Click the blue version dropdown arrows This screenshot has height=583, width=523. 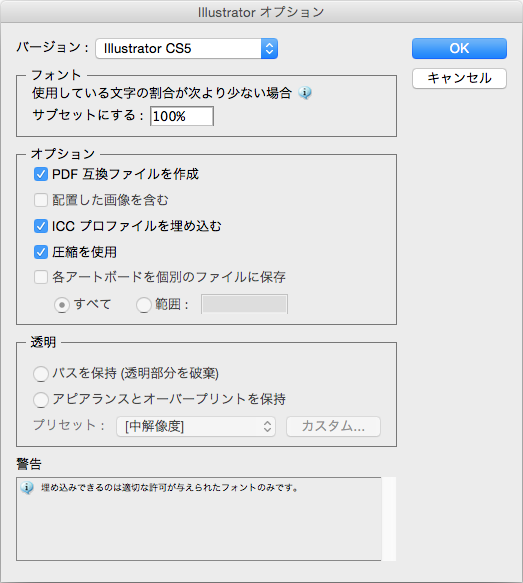[269, 48]
